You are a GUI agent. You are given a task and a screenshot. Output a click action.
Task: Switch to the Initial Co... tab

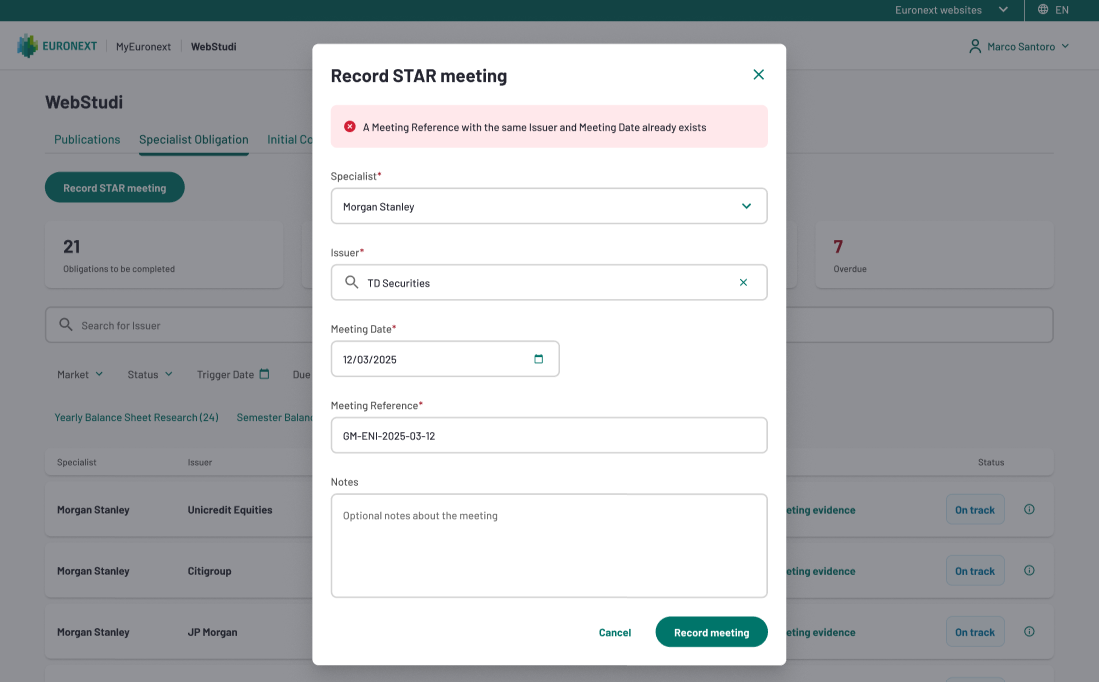[x=289, y=139]
